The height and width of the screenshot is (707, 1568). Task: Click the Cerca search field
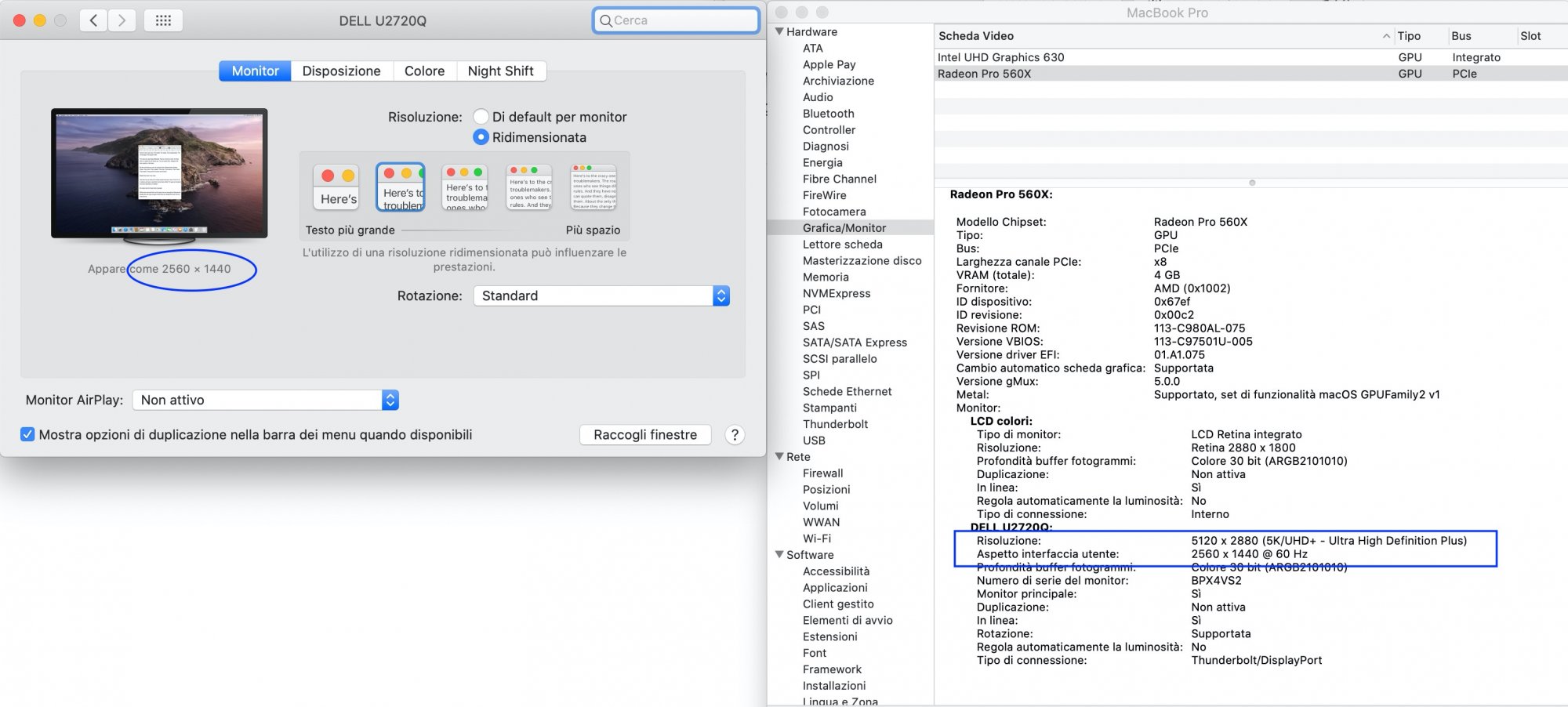pyautogui.click(x=676, y=20)
